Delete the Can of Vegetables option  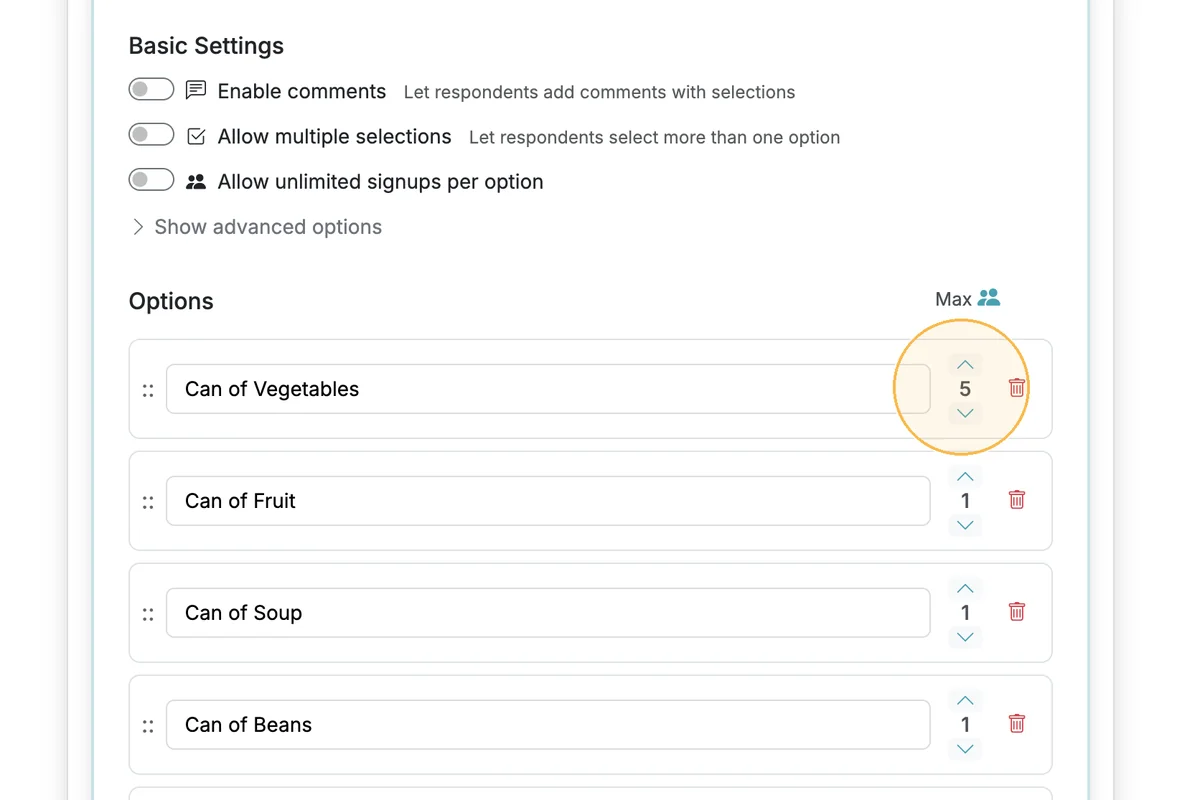click(x=1017, y=388)
